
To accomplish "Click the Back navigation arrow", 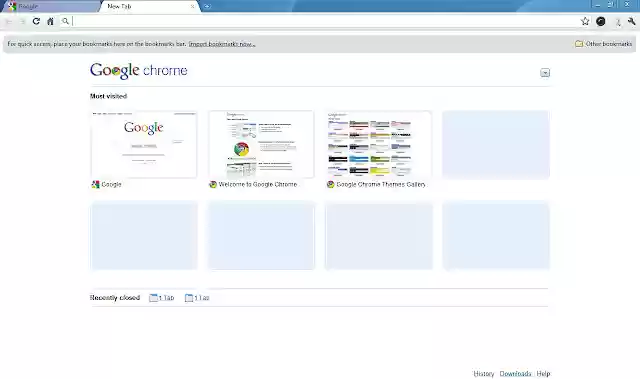I will 9,22.
